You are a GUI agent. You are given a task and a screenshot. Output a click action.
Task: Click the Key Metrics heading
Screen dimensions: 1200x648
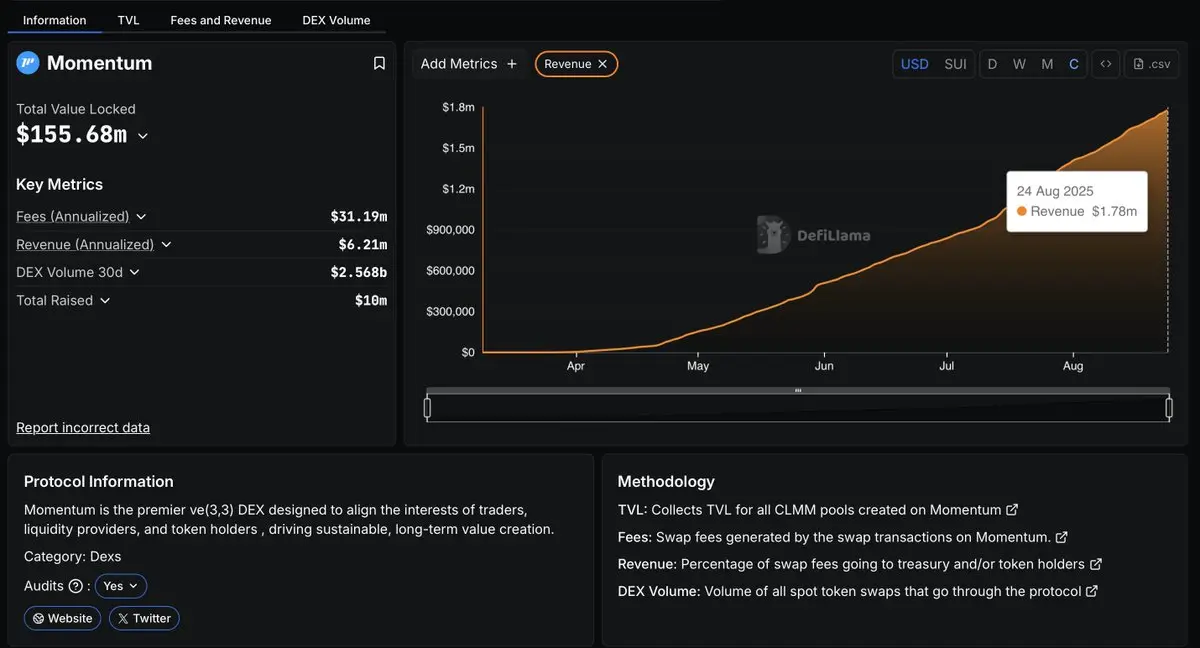coord(59,184)
